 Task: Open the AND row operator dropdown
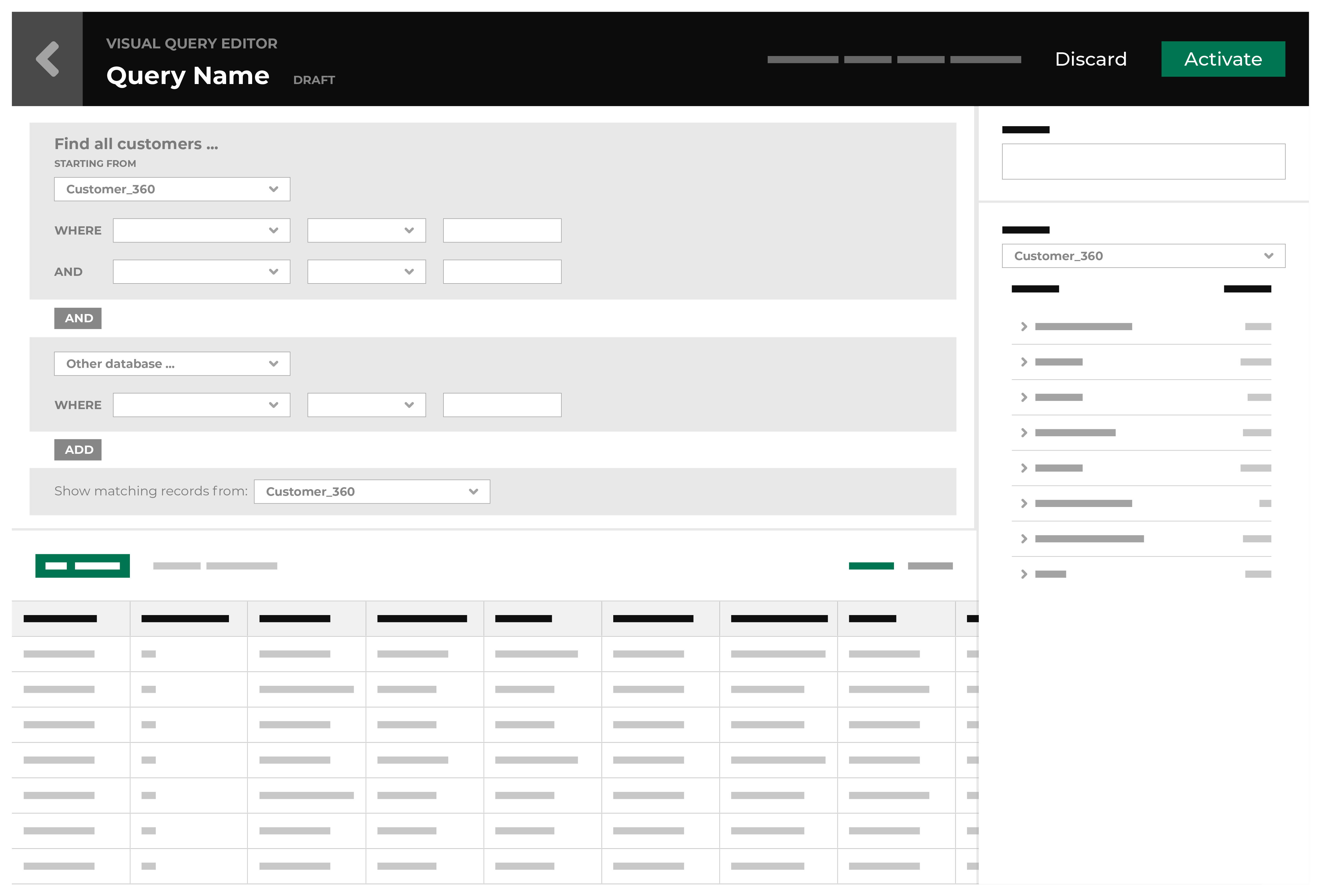[367, 272]
